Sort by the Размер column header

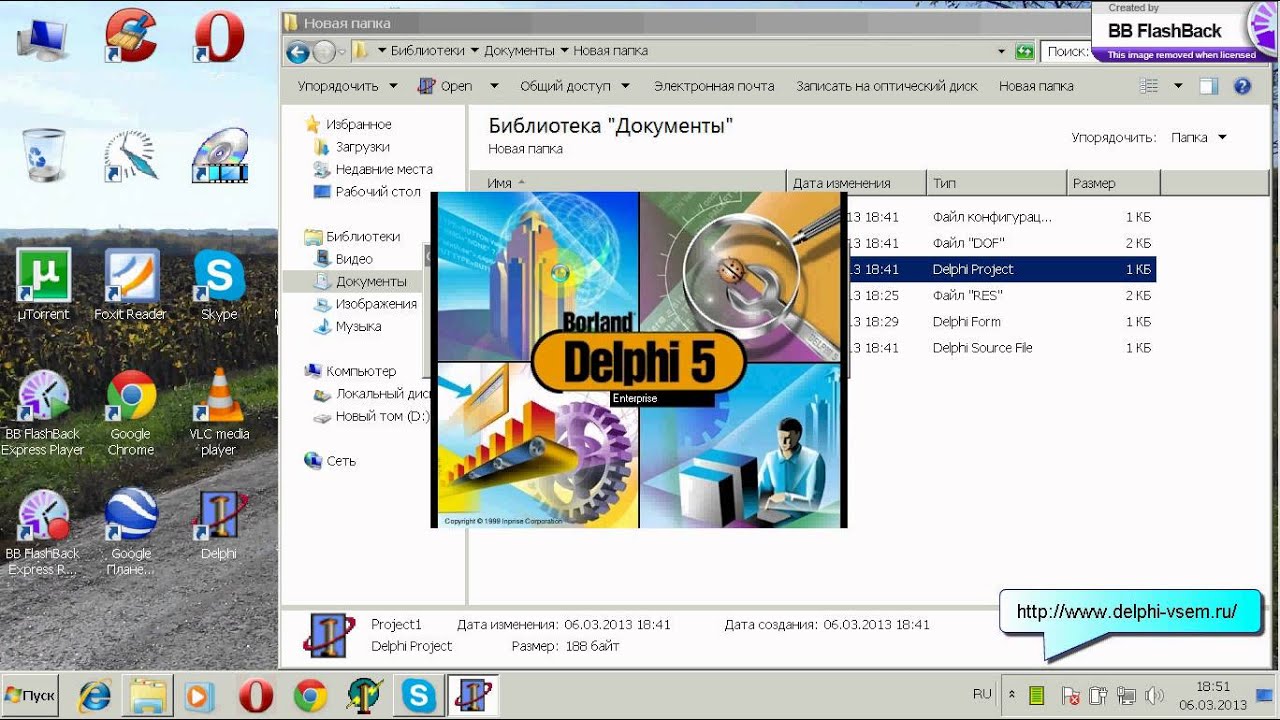1114,183
